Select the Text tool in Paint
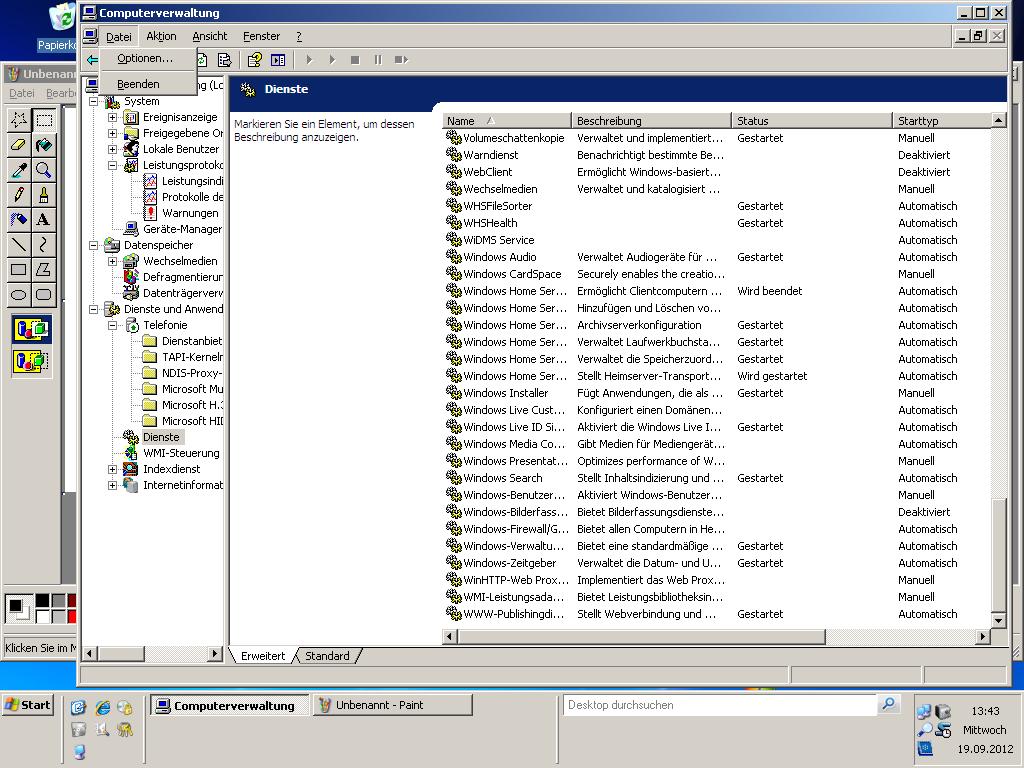This screenshot has width=1024, height=768. (44, 219)
